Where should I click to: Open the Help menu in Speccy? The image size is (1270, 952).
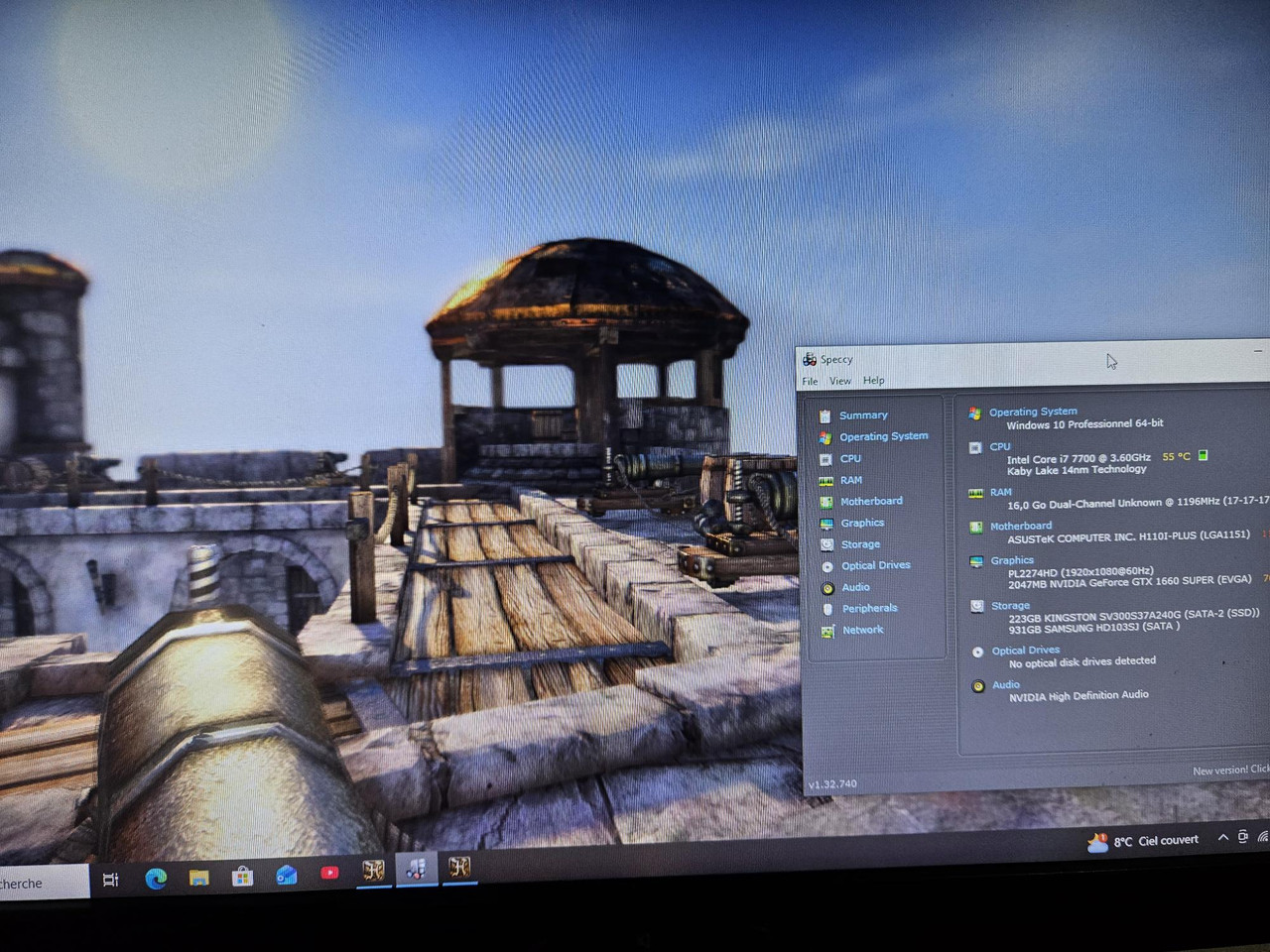point(873,381)
